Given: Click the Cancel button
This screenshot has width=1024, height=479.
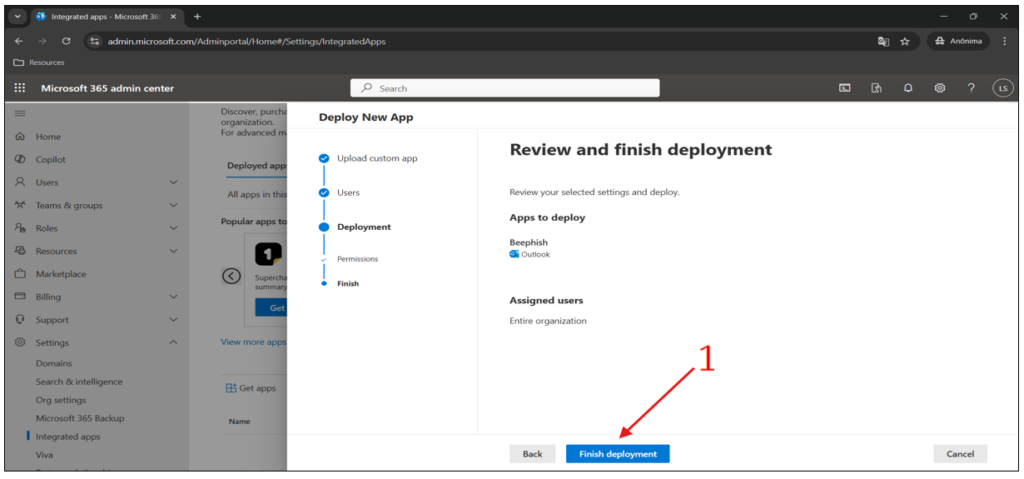Looking at the screenshot, I should click(960, 454).
